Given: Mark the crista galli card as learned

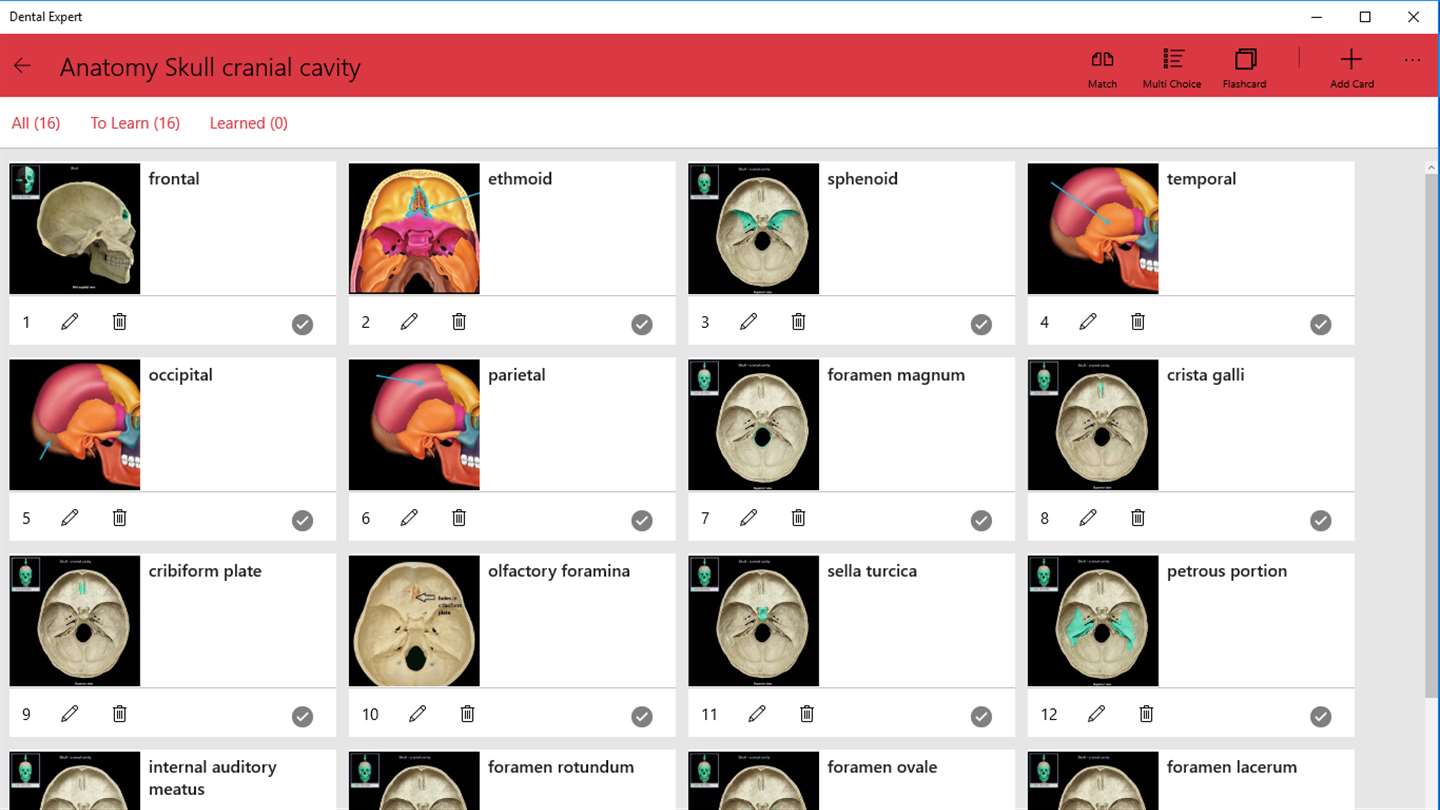Looking at the screenshot, I should [x=1321, y=520].
